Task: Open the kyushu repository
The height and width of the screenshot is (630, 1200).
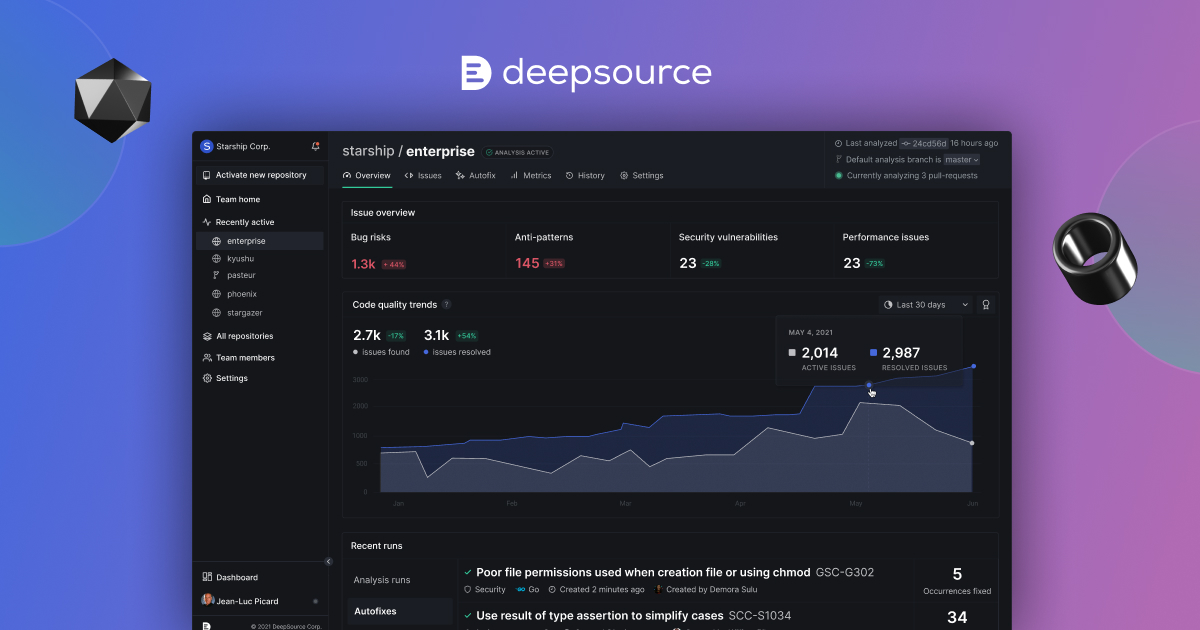Action: [x=238, y=258]
